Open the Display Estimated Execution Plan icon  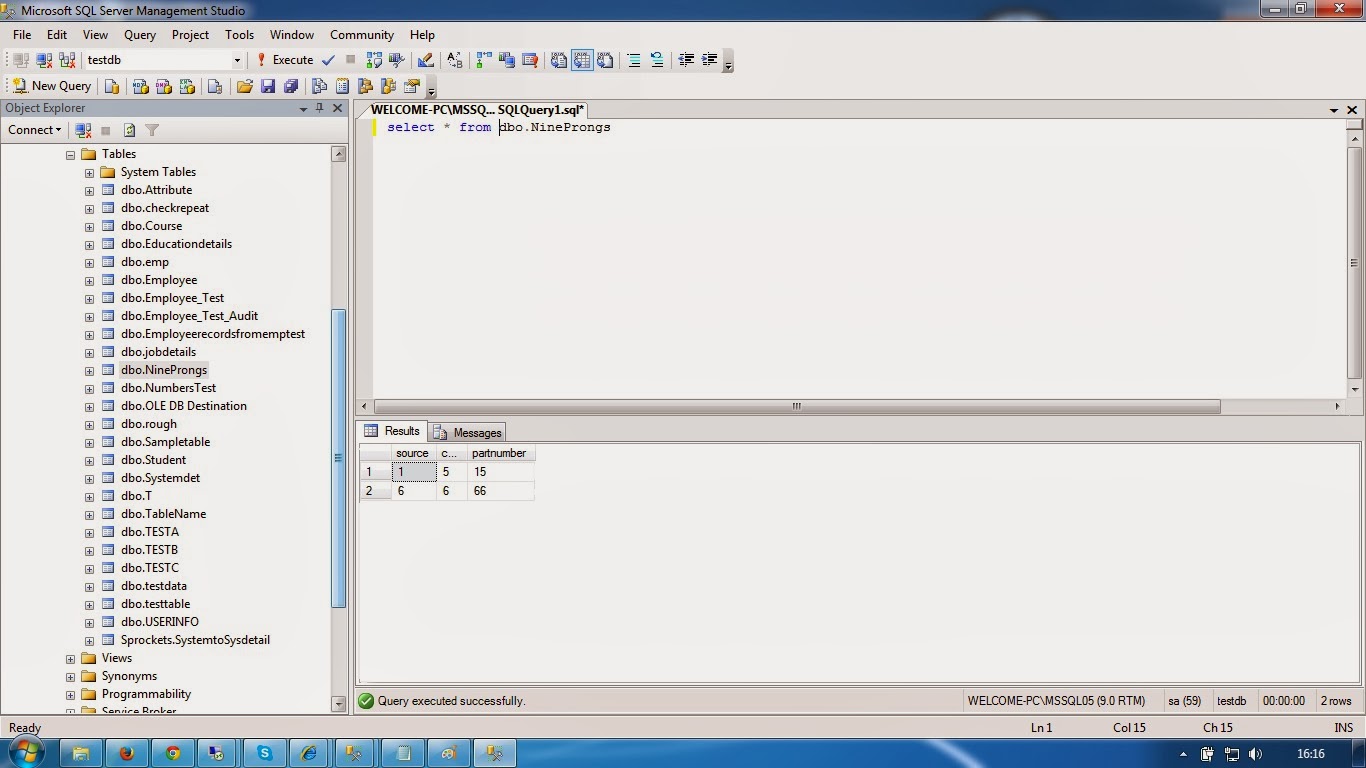pos(373,59)
